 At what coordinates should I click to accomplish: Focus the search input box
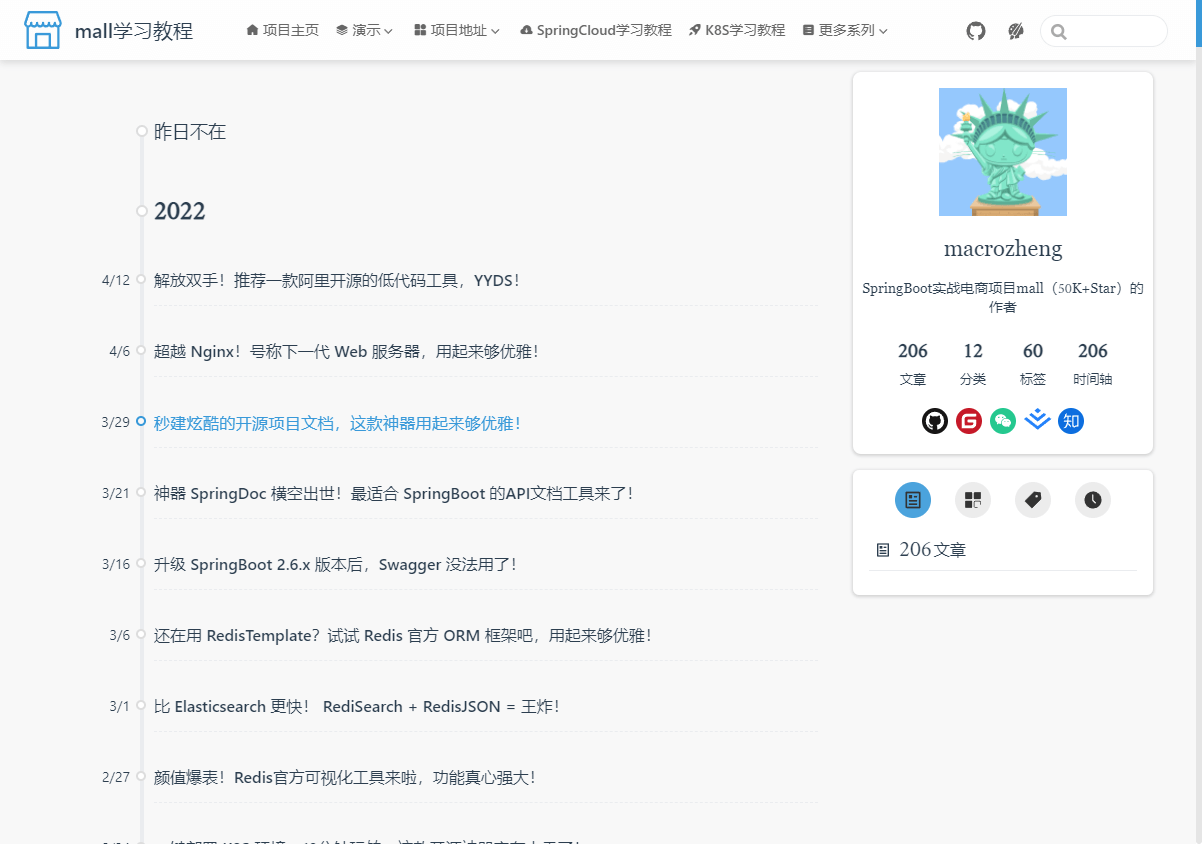click(1104, 31)
